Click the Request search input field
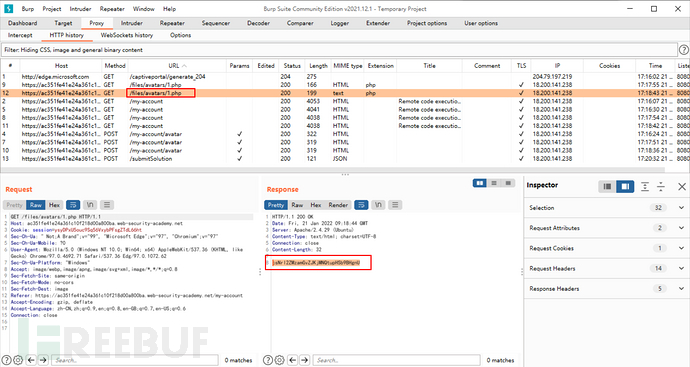 click(x=135, y=360)
